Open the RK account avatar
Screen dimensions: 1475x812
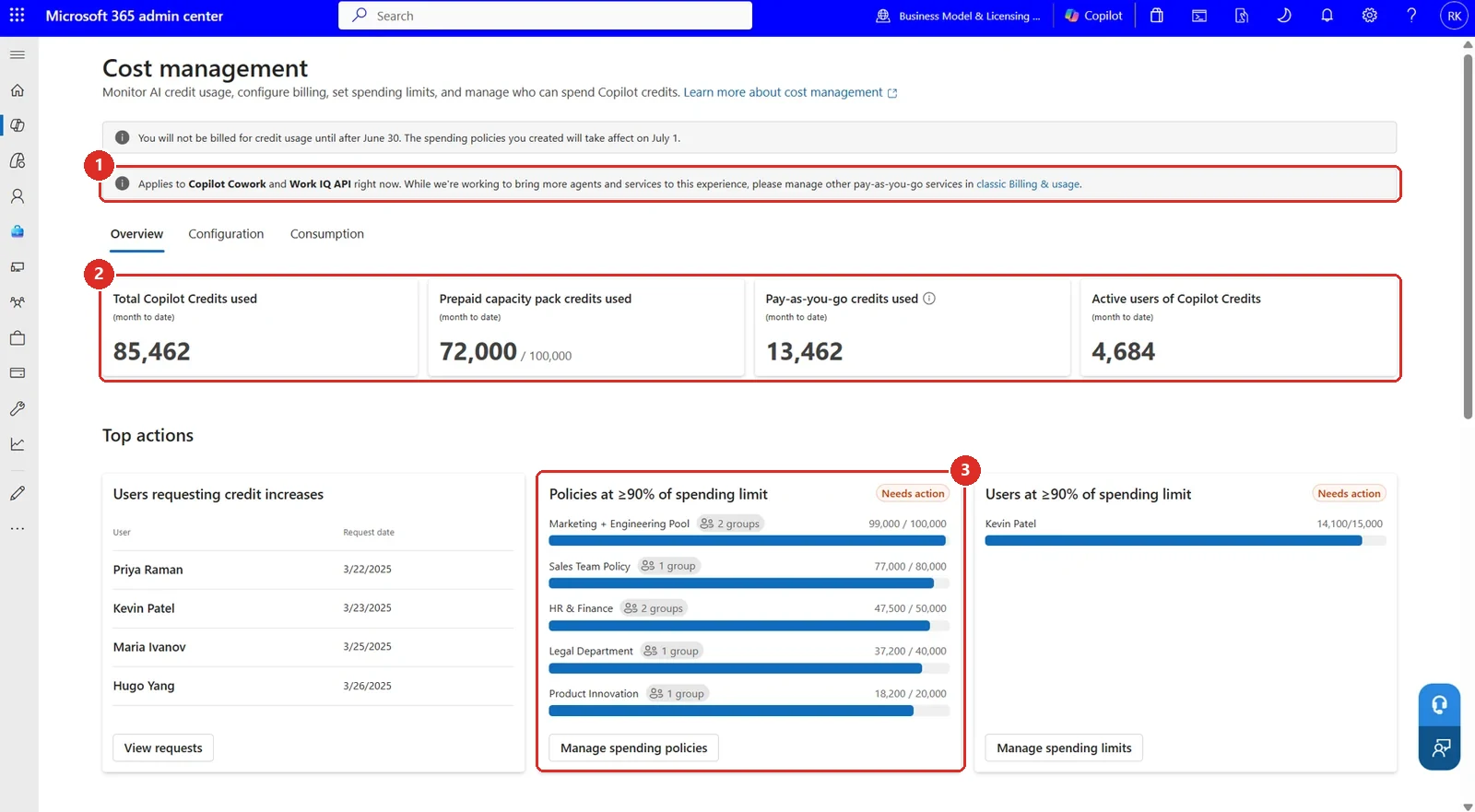pyautogui.click(x=1454, y=16)
